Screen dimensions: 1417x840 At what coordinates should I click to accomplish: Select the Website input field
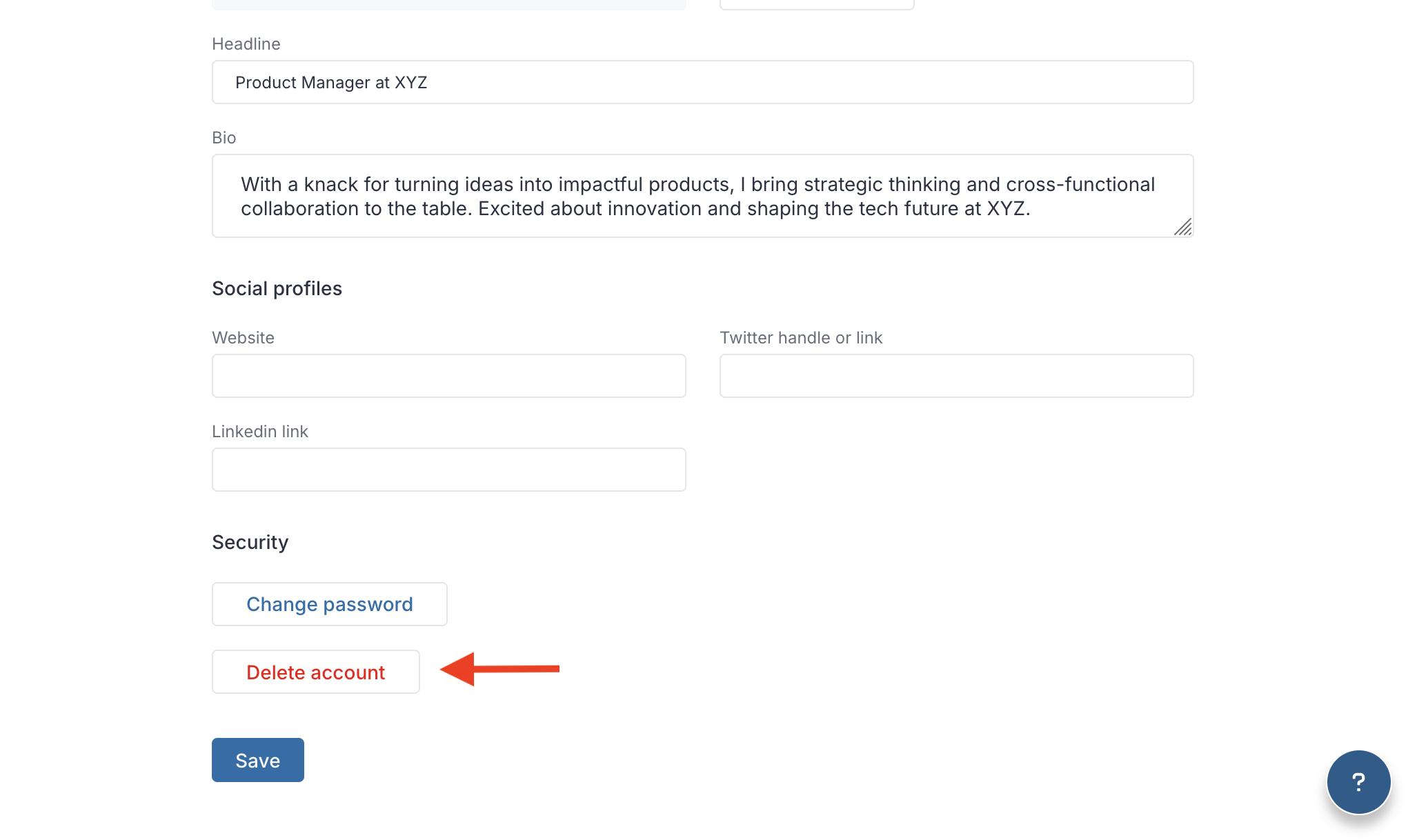pyautogui.click(x=449, y=376)
